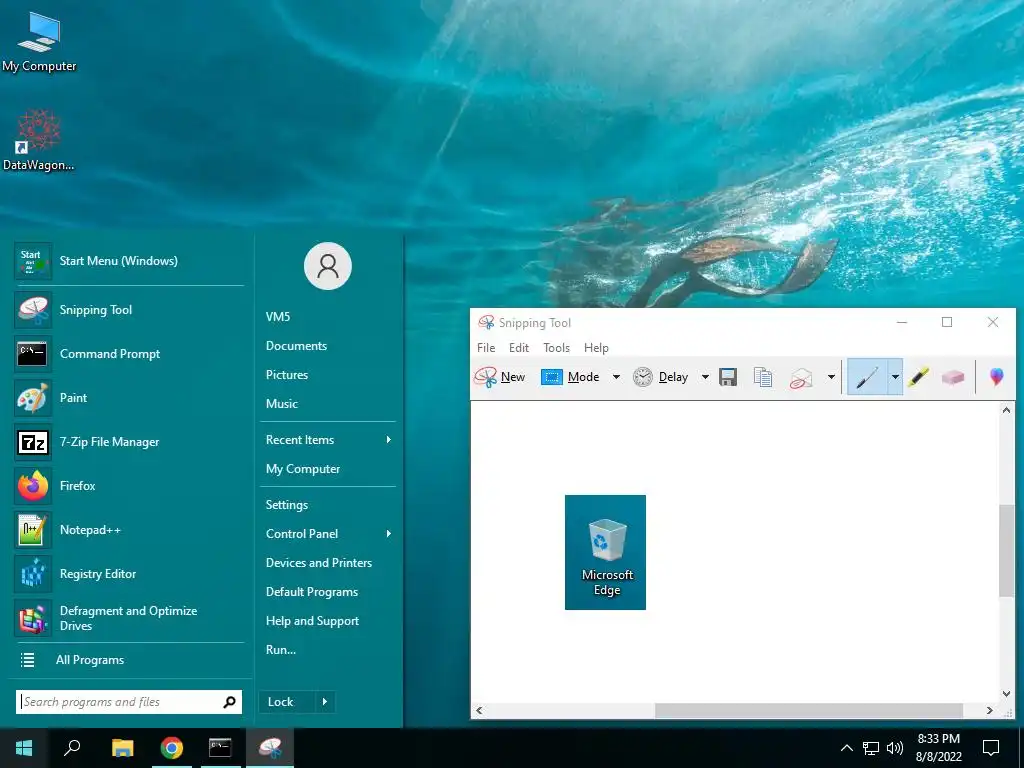The width and height of the screenshot is (1024, 768).
Task: Click the captured Microsoft Edge snip image
Action: pyautogui.click(x=605, y=552)
